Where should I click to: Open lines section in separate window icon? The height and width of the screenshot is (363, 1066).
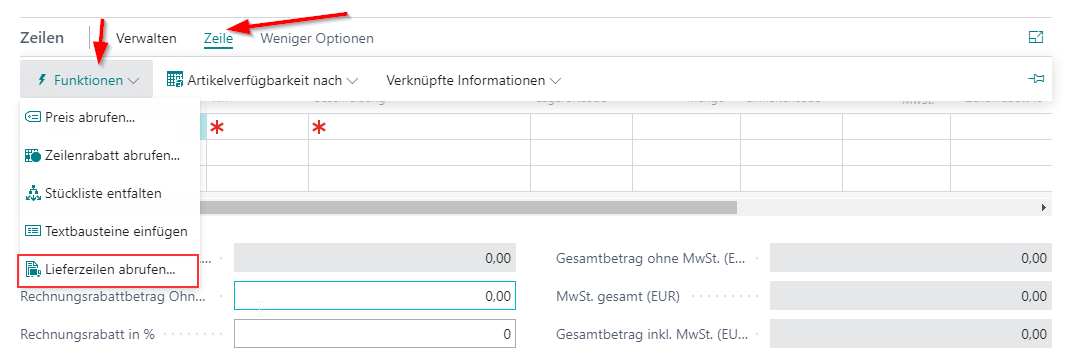coord(1035,38)
